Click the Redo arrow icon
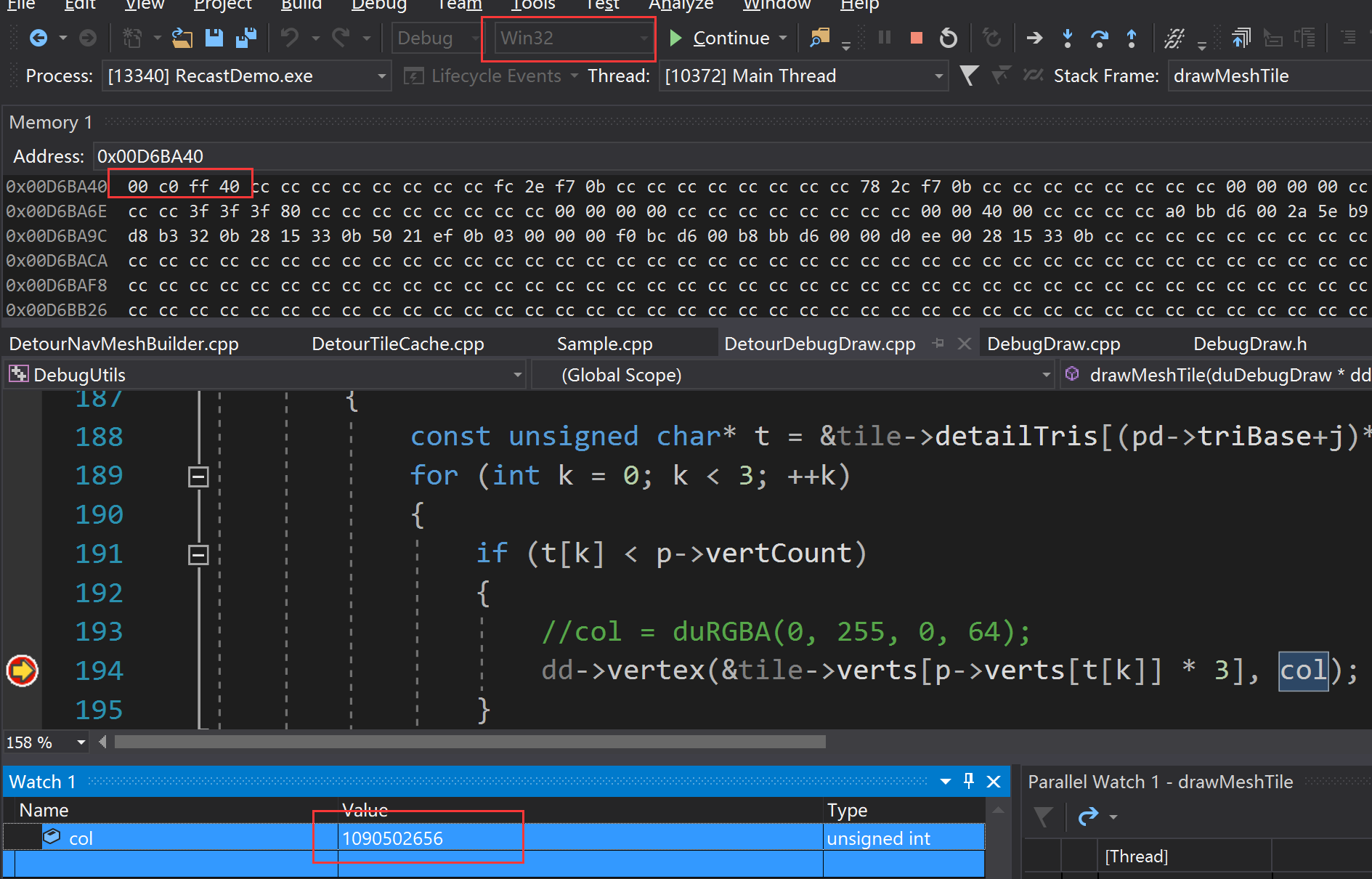This screenshot has height=879, width=1372. (341, 38)
